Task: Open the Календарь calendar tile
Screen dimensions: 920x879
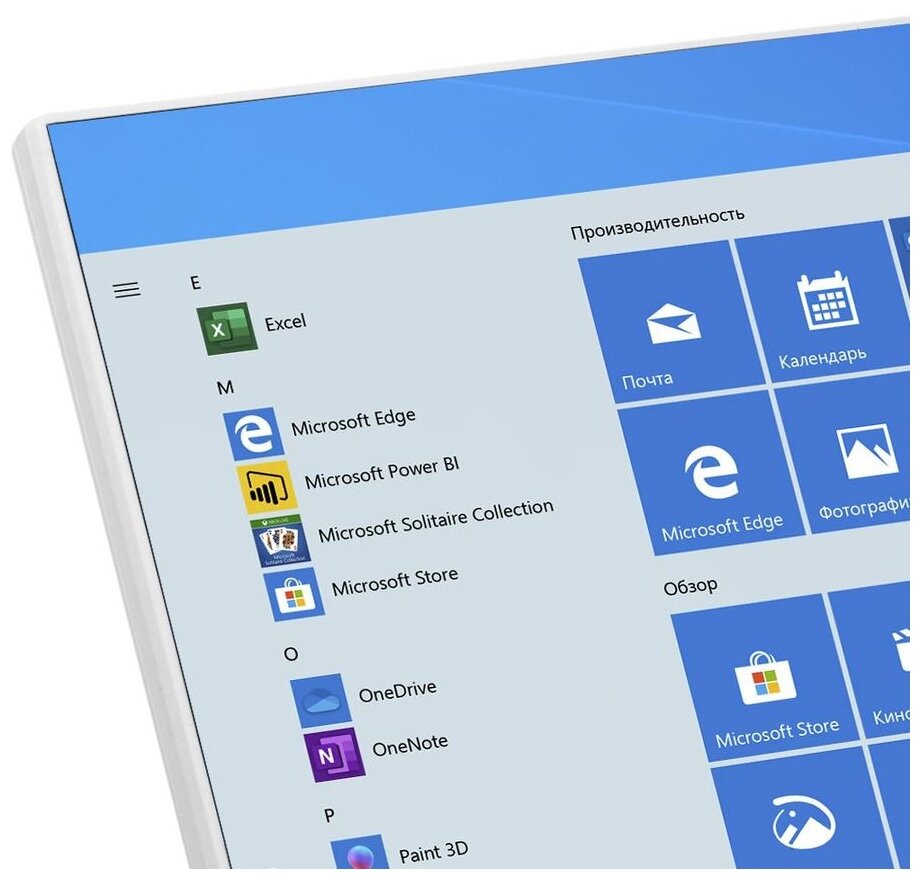Action: click(x=824, y=302)
